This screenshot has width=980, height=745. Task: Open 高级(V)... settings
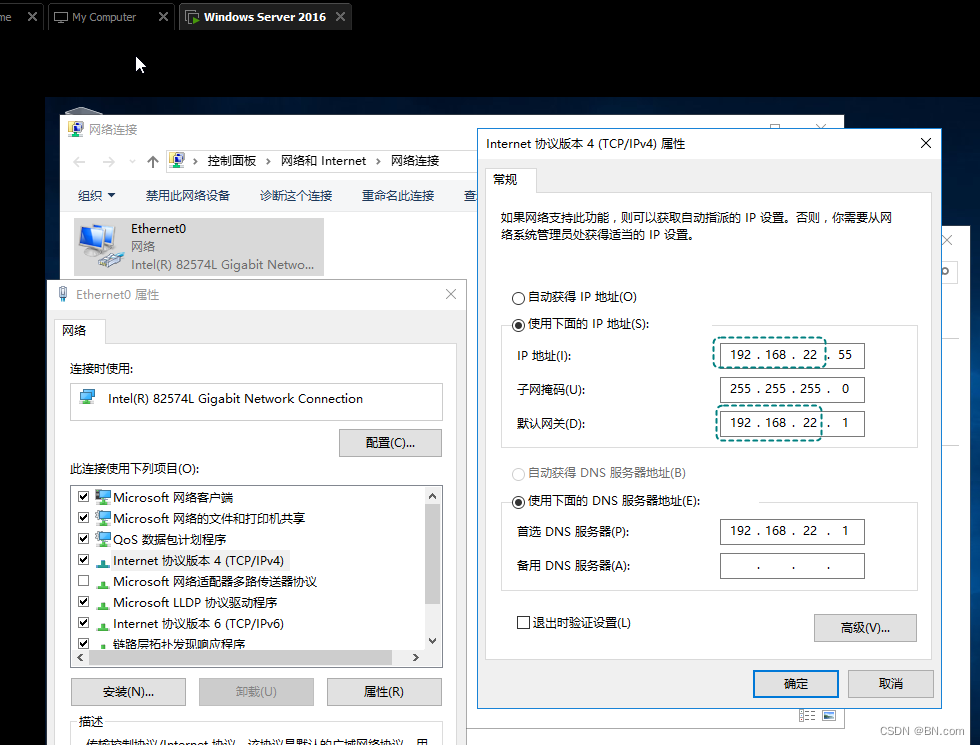click(x=865, y=628)
